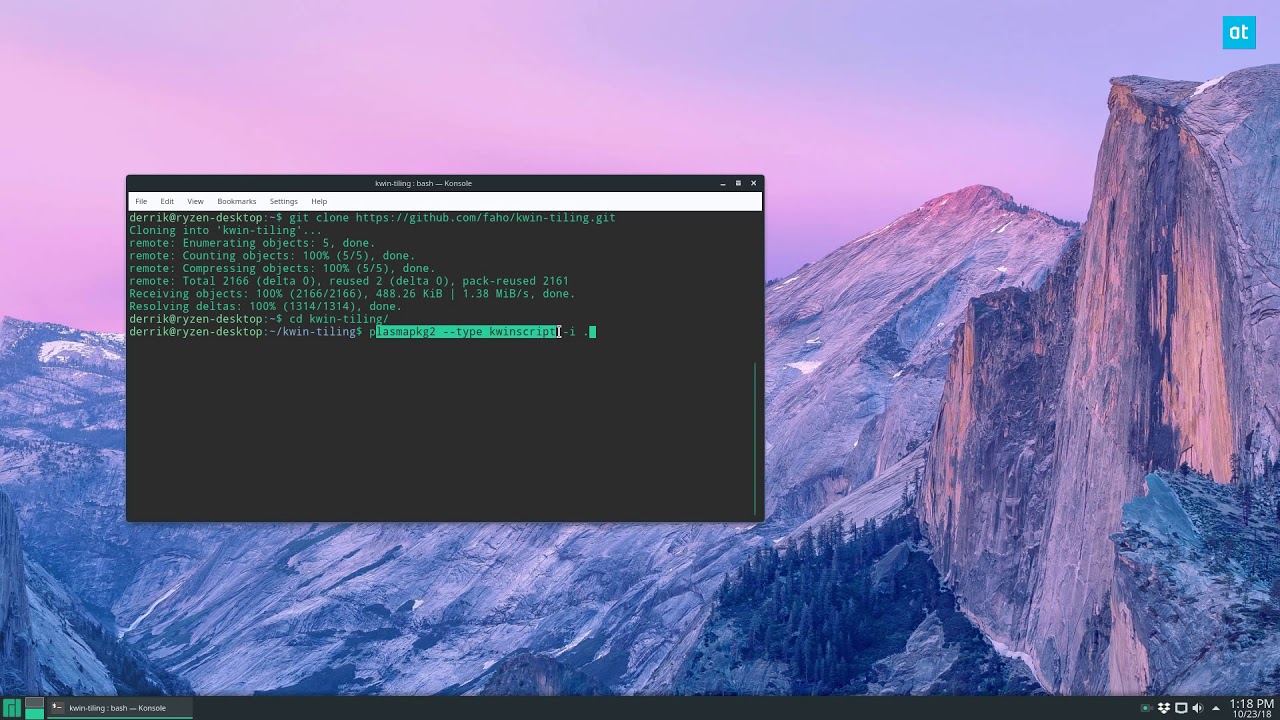1280x720 pixels.
Task: Click the screen recording indicator icon
Action: pyautogui.click(x=1146, y=708)
